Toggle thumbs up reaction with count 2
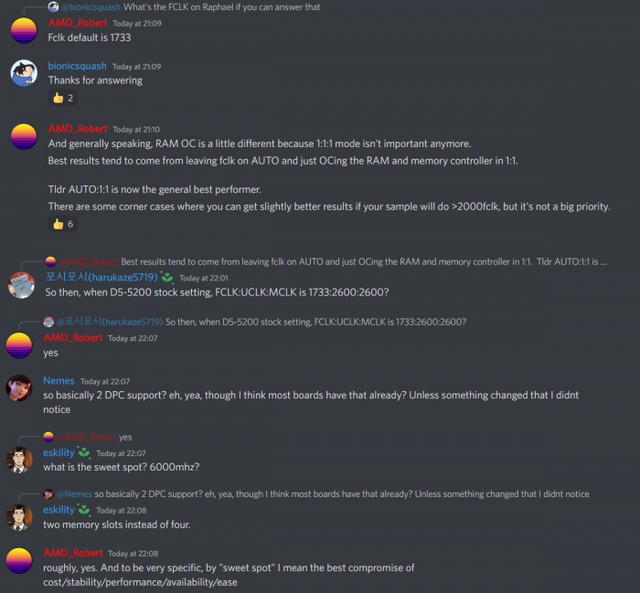Viewport: 640px width, 593px height. [x=63, y=98]
